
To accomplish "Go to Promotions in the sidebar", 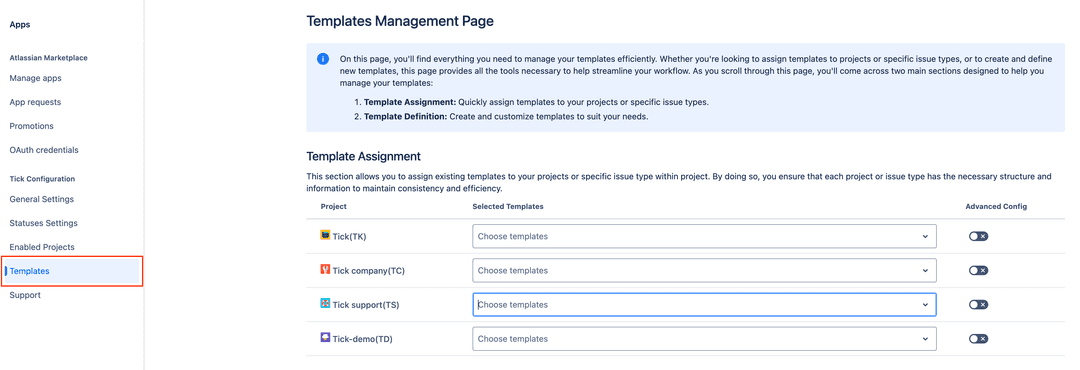I will (x=32, y=126).
